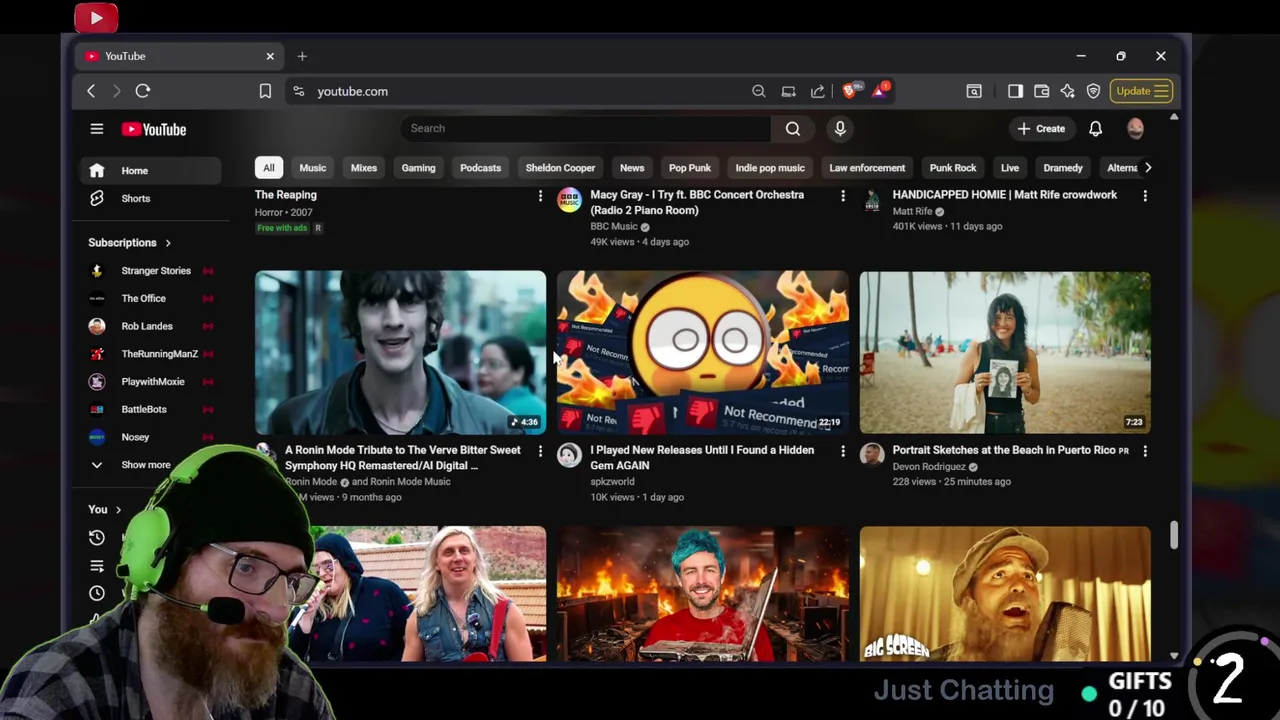Open The Office subscription

click(150, 298)
